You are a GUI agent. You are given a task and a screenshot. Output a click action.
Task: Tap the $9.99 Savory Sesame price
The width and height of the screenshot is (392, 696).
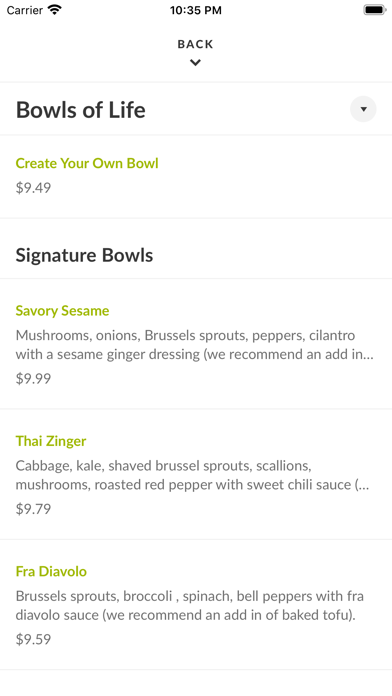(x=33, y=378)
